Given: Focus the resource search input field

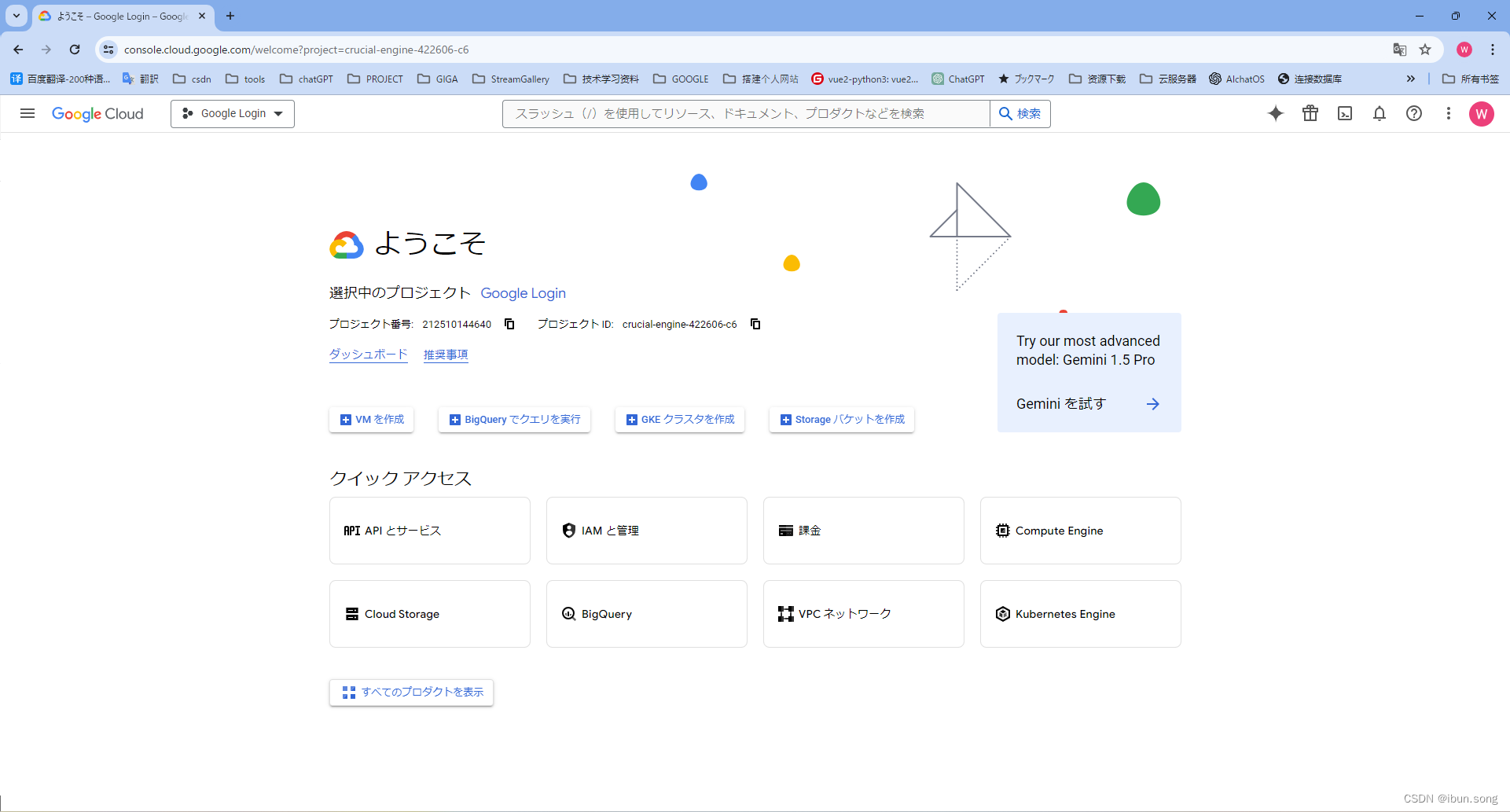Looking at the screenshot, I should pos(746,113).
